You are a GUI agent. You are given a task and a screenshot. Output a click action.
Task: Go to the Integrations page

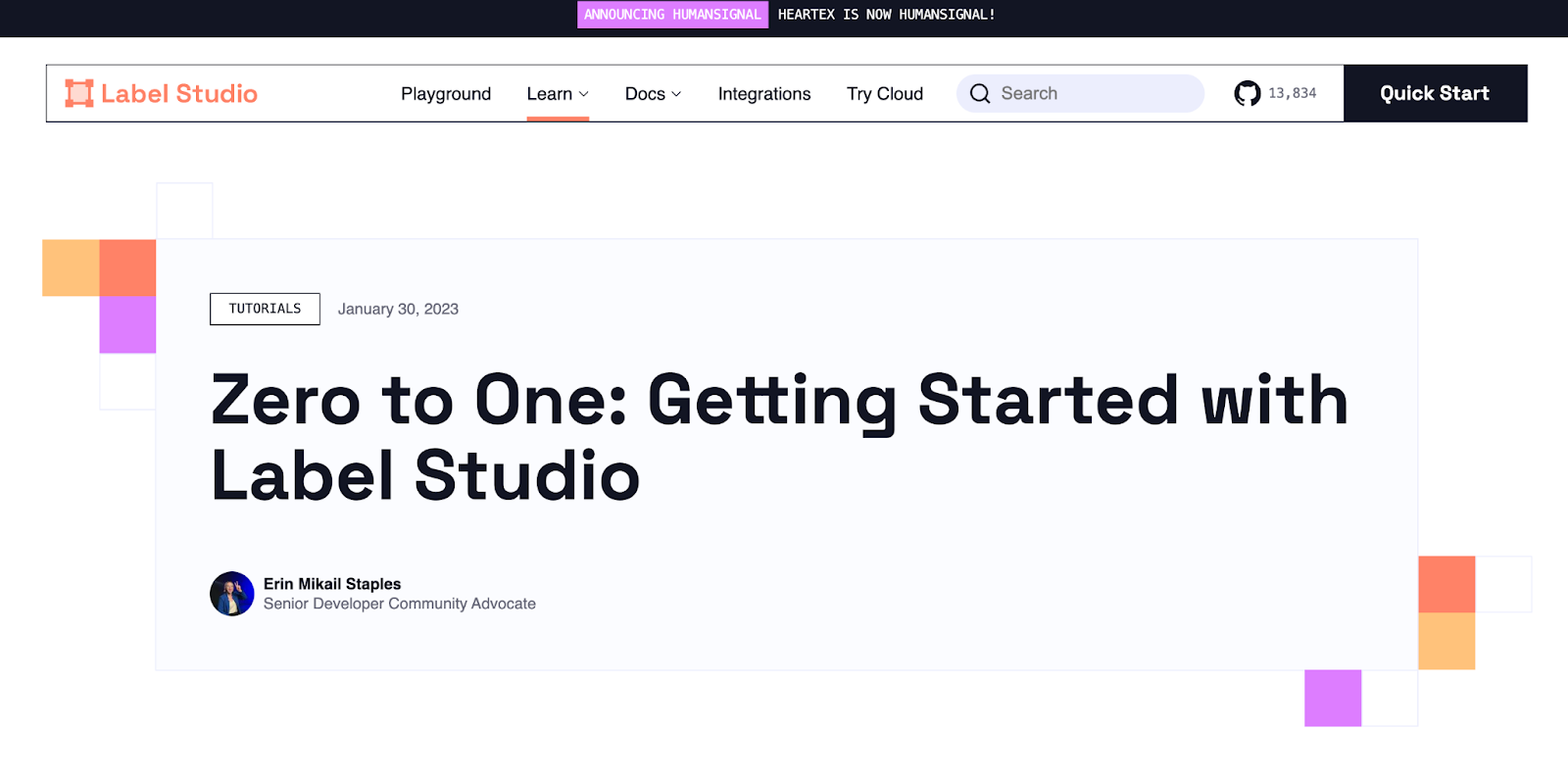point(764,94)
